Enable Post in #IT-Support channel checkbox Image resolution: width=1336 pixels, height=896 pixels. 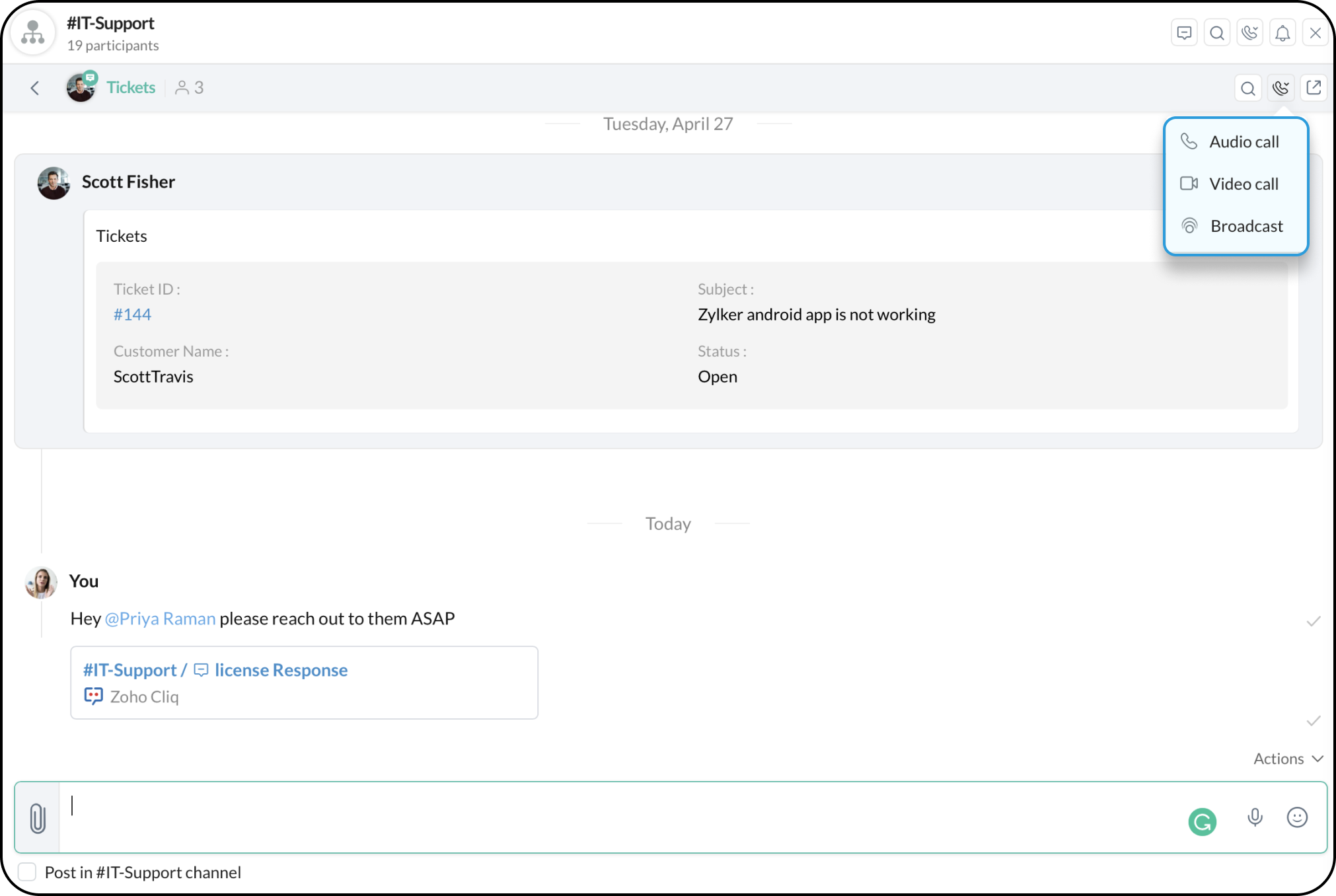tap(27, 872)
